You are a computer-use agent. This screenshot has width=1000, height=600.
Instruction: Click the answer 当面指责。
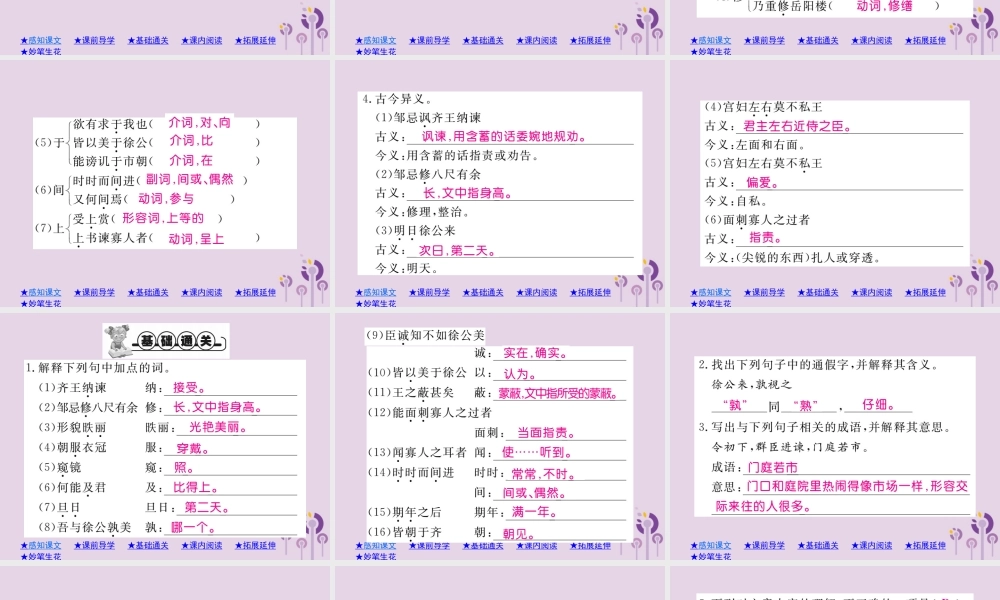546,433
